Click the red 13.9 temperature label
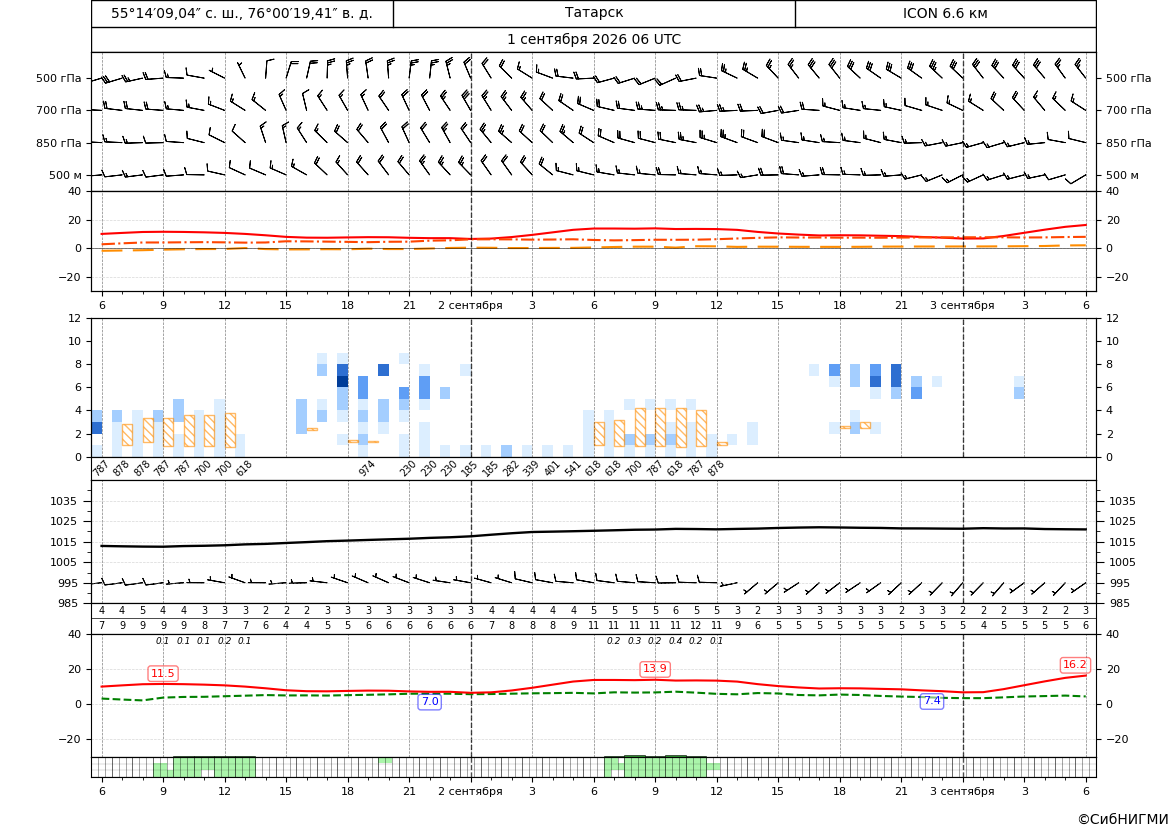This screenshot has height=827, width=1169. pyautogui.click(x=655, y=668)
